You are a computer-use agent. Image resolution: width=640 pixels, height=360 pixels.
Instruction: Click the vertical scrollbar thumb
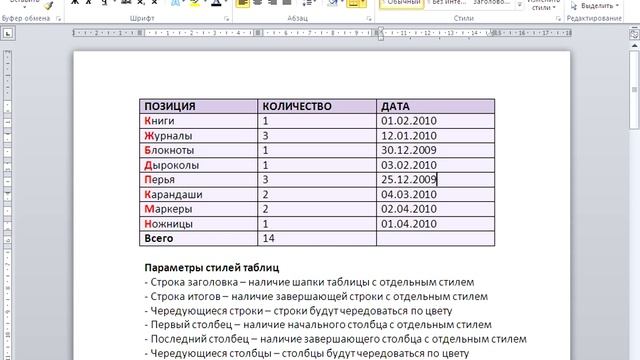pyautogui.click(x=634, y=90)
